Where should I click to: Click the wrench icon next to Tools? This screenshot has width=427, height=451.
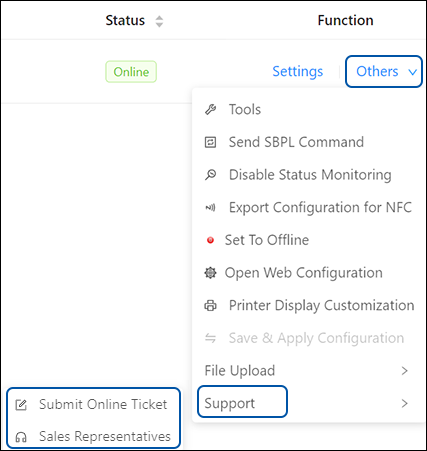[x=210, y=109]
